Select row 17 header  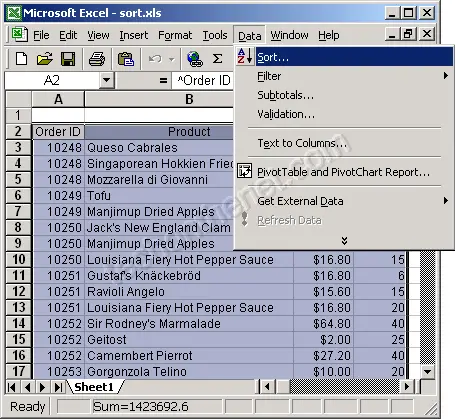click(x=19, y=371)
